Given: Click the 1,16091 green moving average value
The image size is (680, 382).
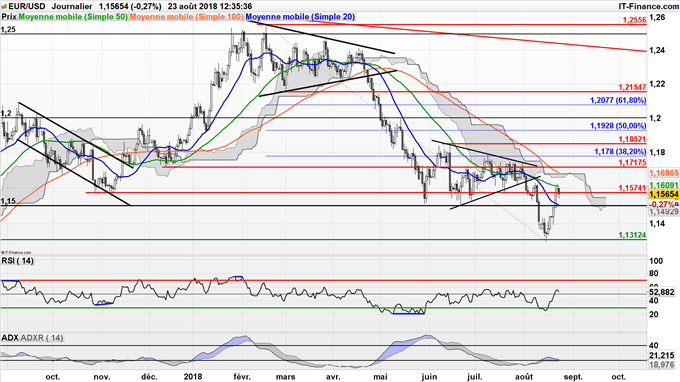Looking at the screenshot, I should pos(664,185).
